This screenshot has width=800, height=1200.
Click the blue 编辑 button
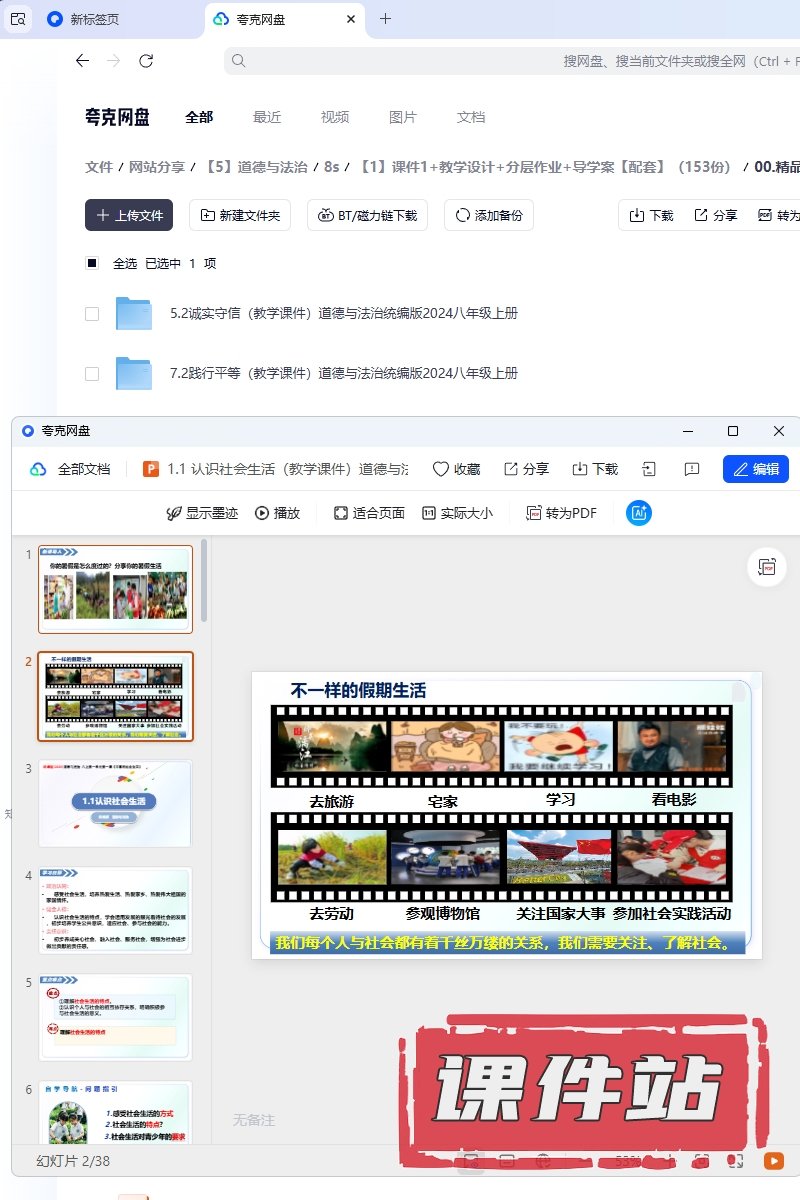[755, 469]
